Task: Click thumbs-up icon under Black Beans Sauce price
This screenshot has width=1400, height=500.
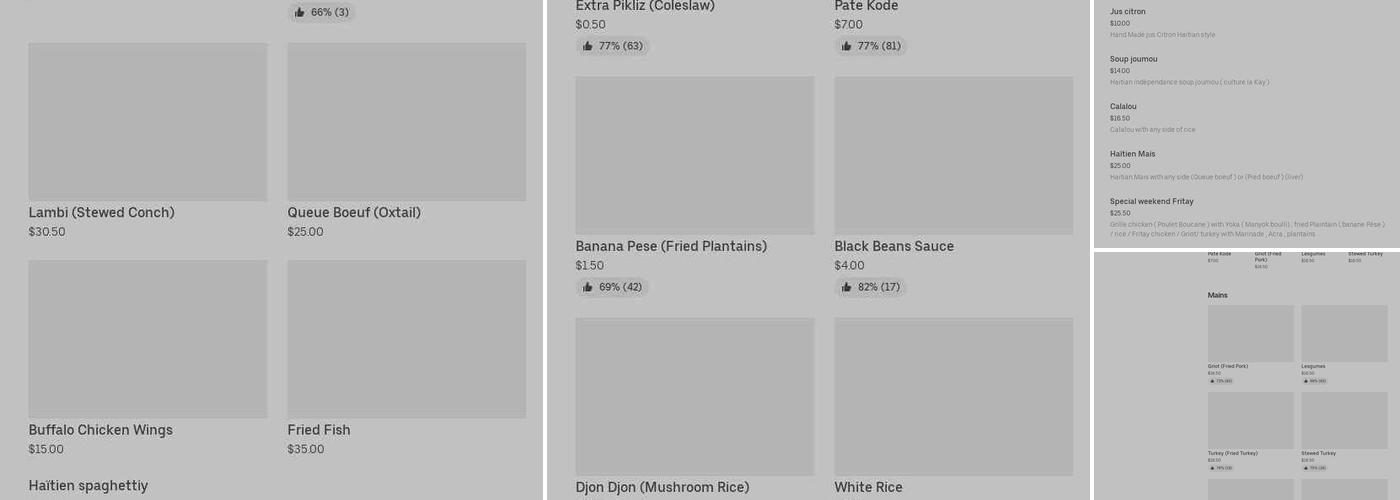Action: (x=847, y=287)
